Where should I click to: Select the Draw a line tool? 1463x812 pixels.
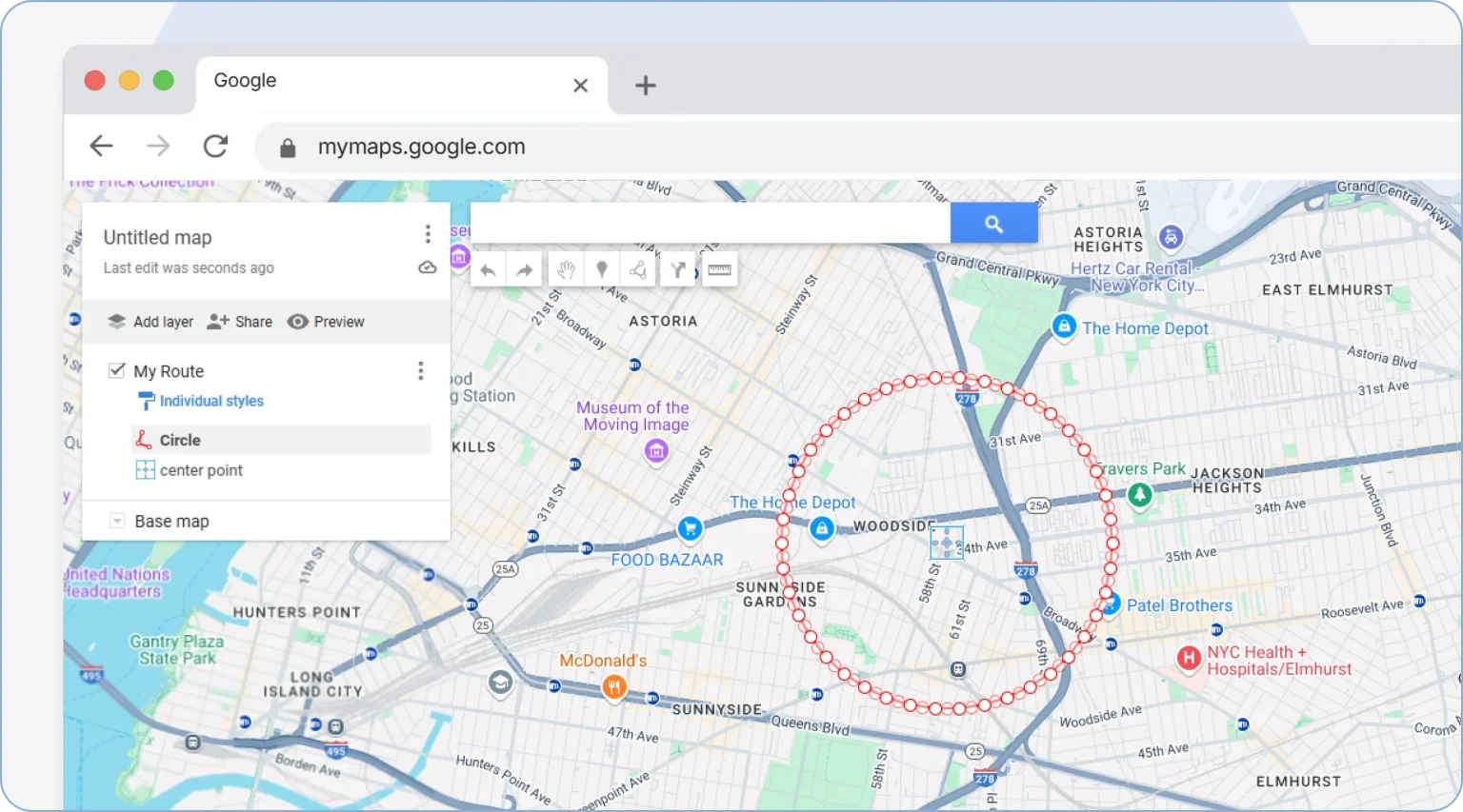[638, 270]
